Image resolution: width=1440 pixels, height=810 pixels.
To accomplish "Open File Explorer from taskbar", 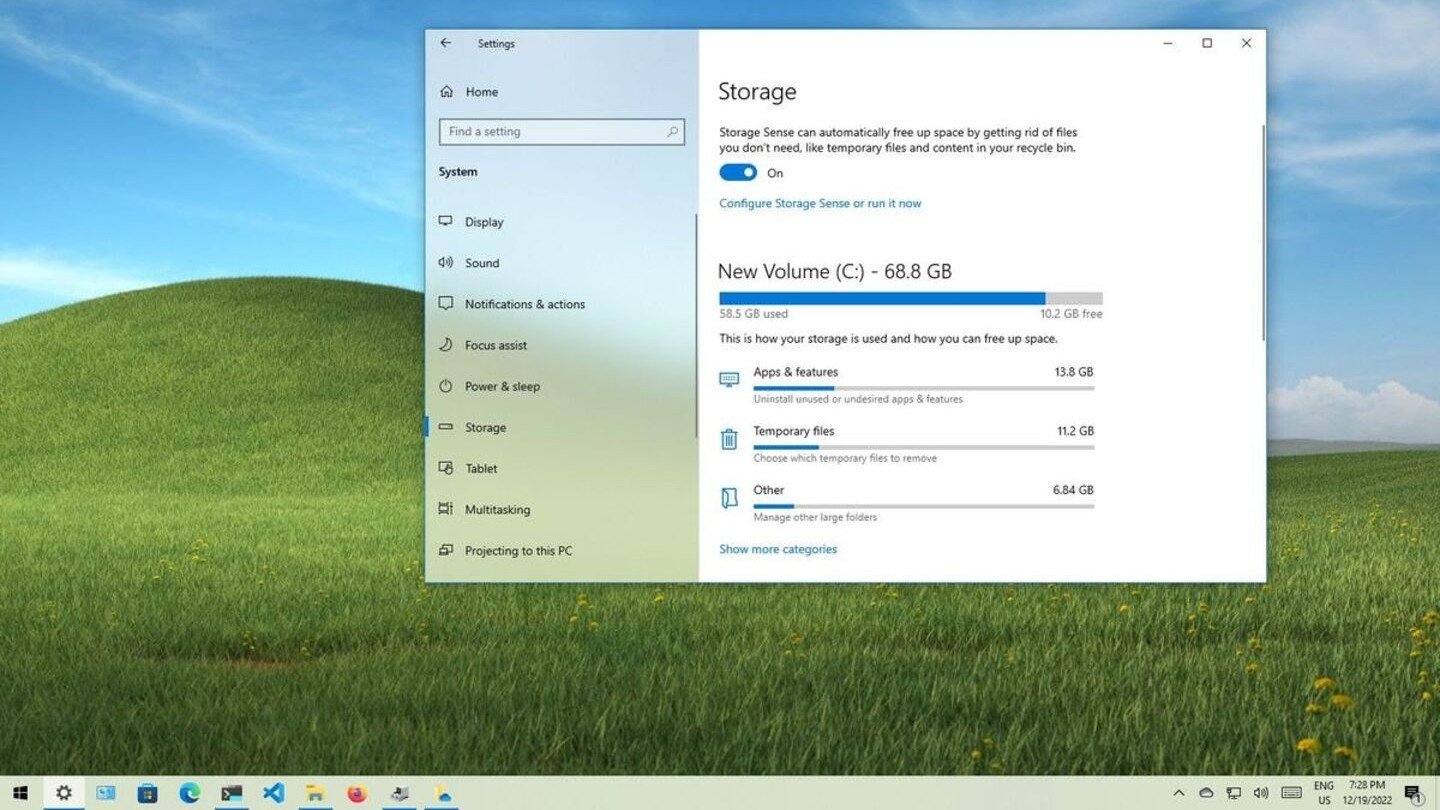I will click(x=315, y=793).
